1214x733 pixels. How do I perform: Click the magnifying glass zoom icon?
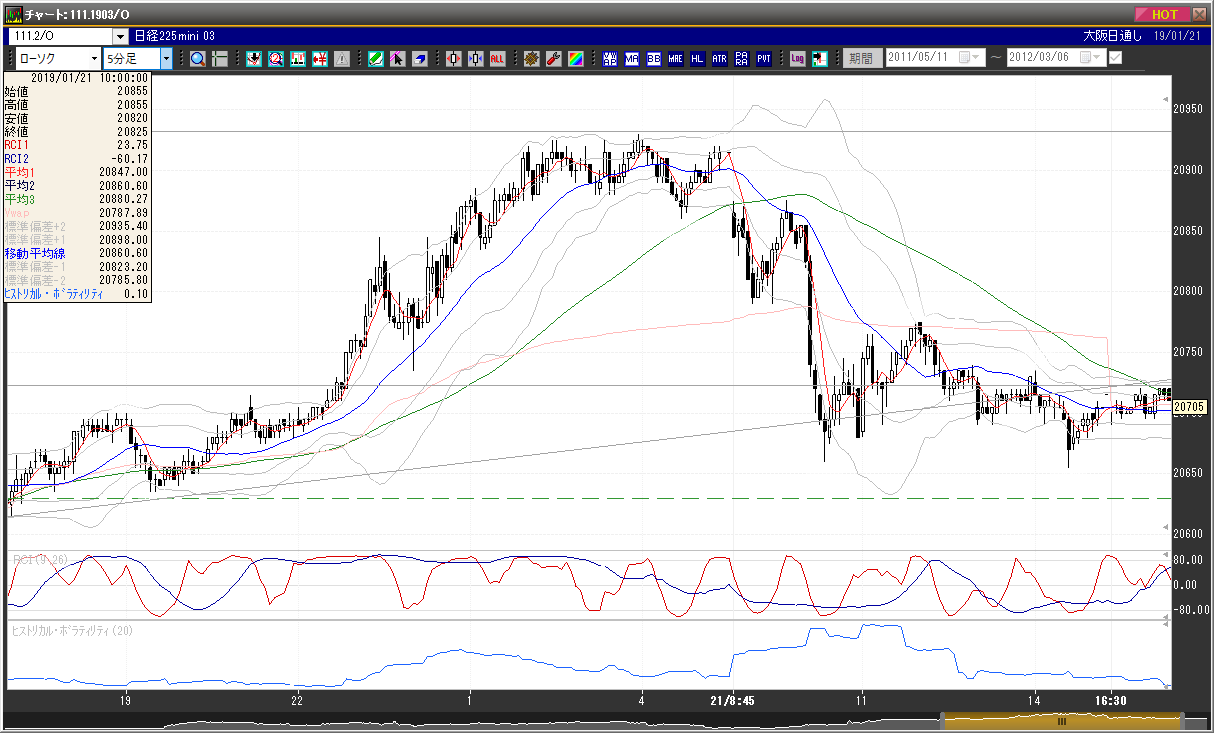pos(198,58)
